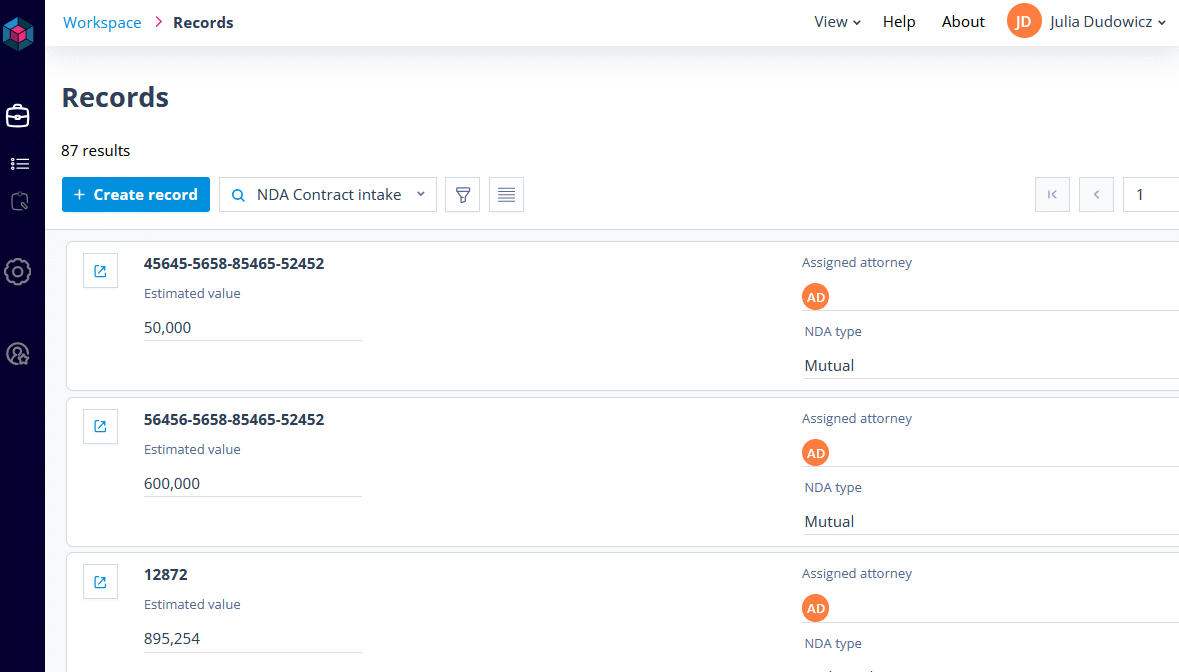Follow the Workspace breadcrumb link
The width and height of the screenshot is (1179, 672).
(x=102, y=22)
